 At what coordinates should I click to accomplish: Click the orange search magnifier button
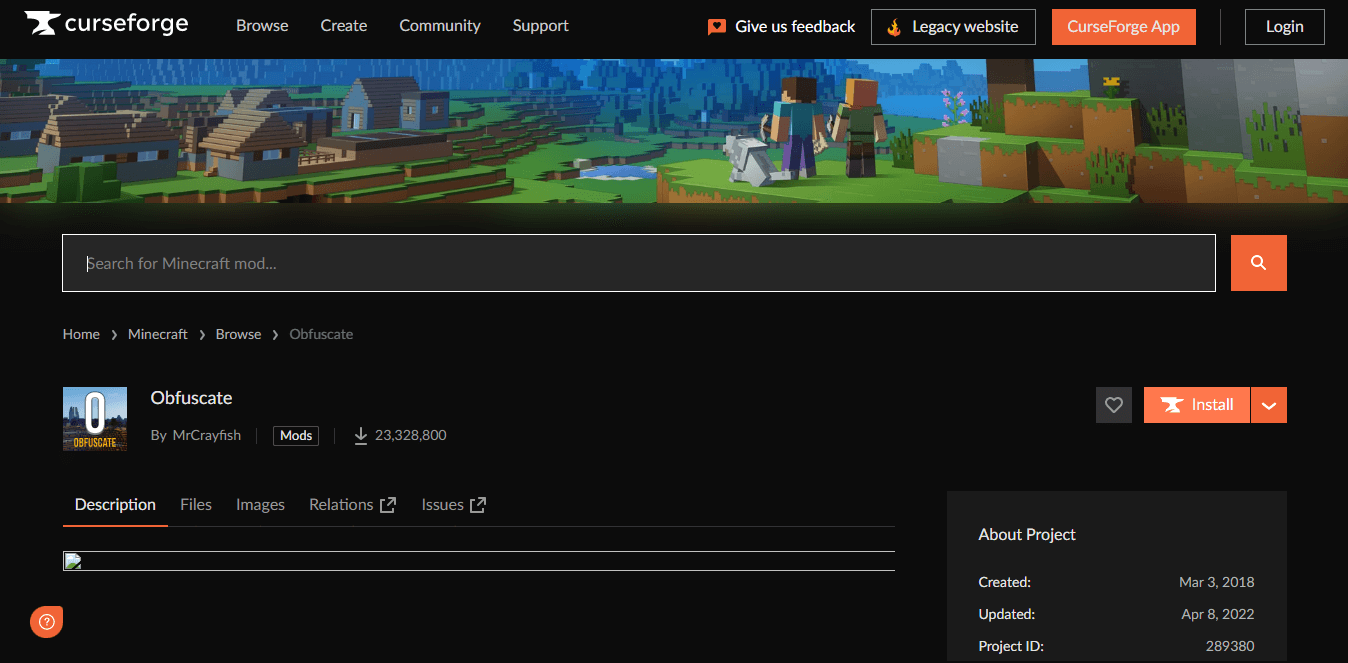click(1258, 263)
